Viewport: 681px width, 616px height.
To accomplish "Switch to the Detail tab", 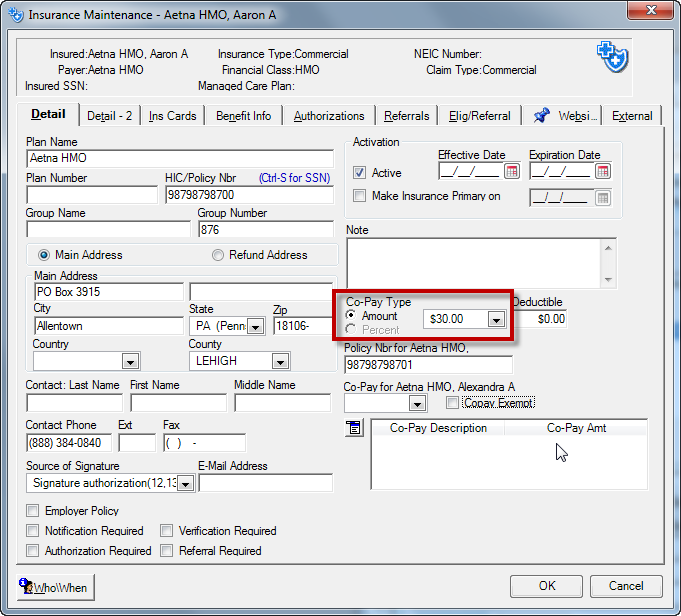I will coord(48,114).
